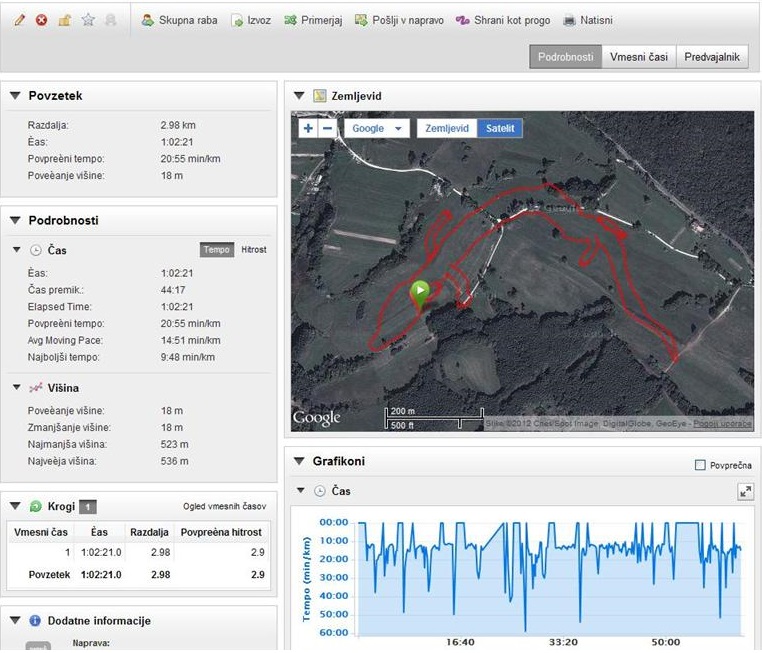Screen dimensions: 762x653
Task: Click the green laps icon beside Krogi
Action: 35,507
